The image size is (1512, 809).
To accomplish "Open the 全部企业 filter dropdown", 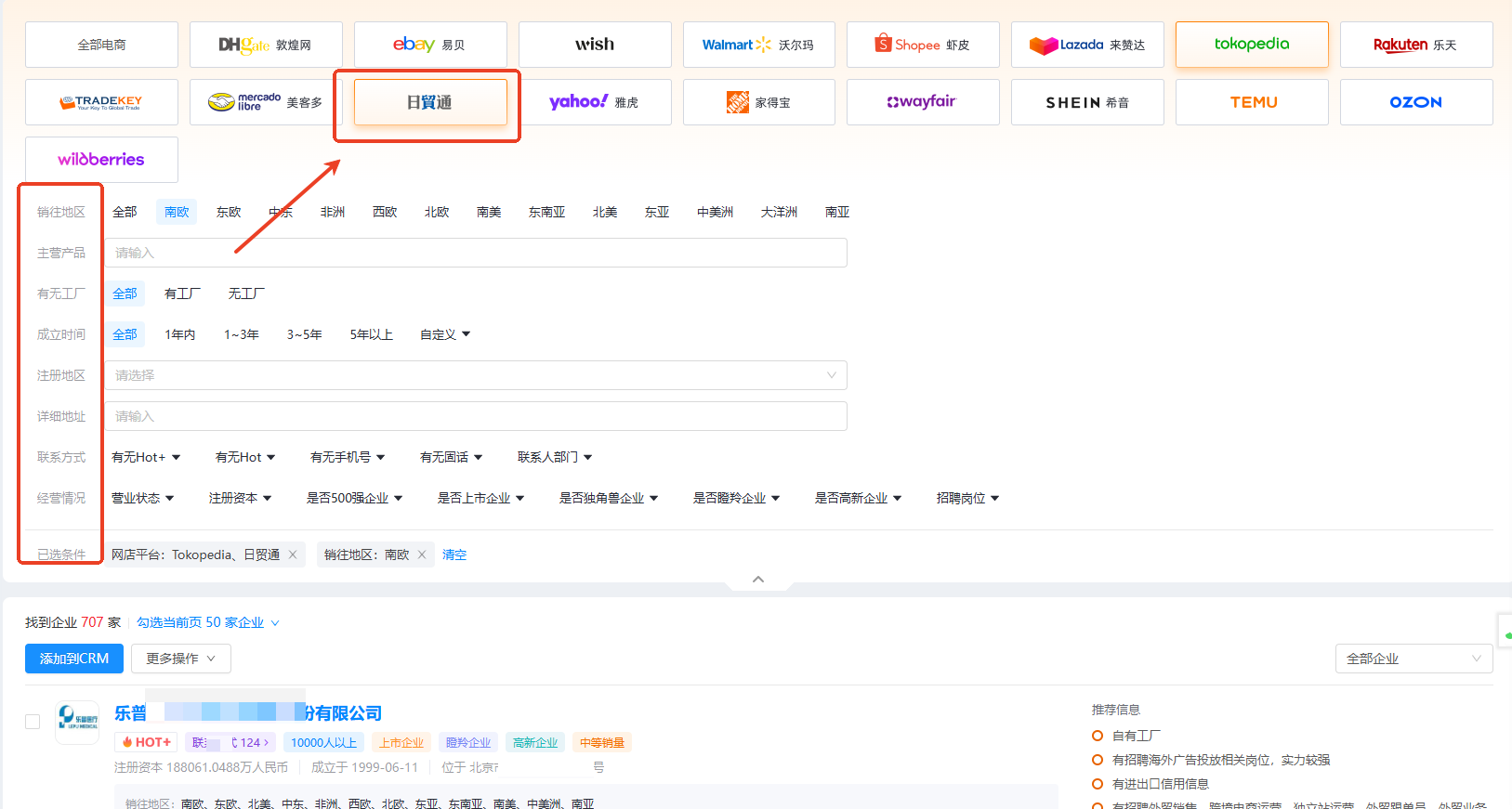I will point(1414,659).
